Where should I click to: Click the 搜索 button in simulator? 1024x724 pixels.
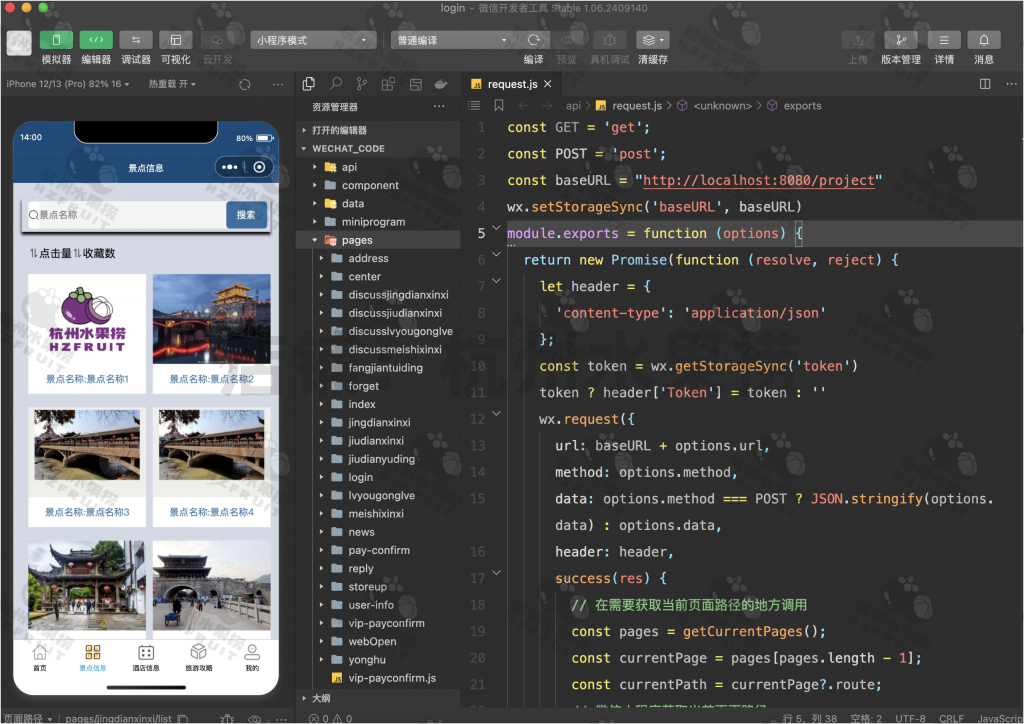click(246, 215)
